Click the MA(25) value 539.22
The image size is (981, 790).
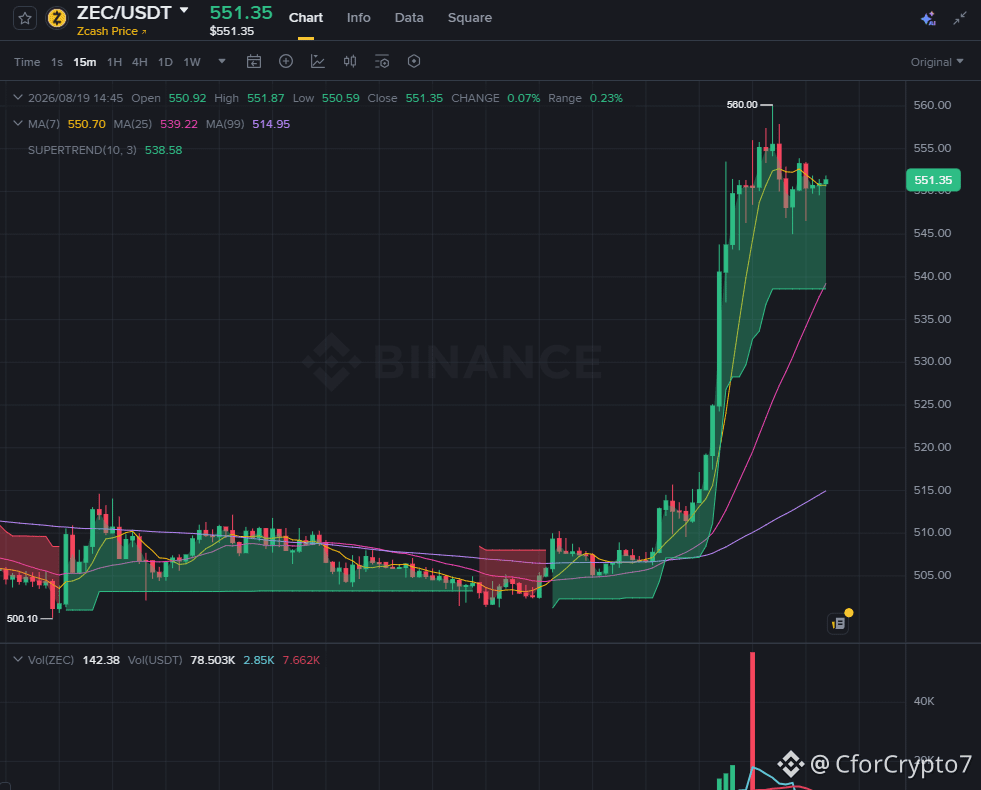pyautogui.click(x=179, y=124)
